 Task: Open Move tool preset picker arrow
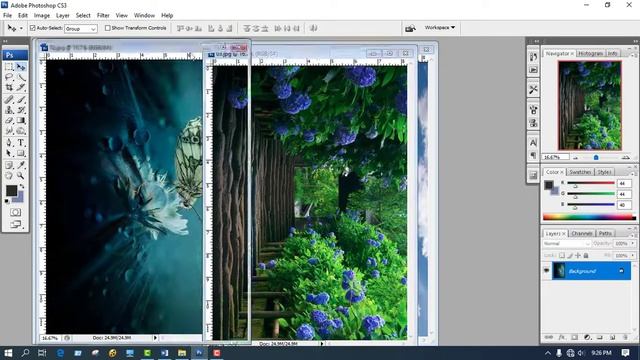(21, 29)
